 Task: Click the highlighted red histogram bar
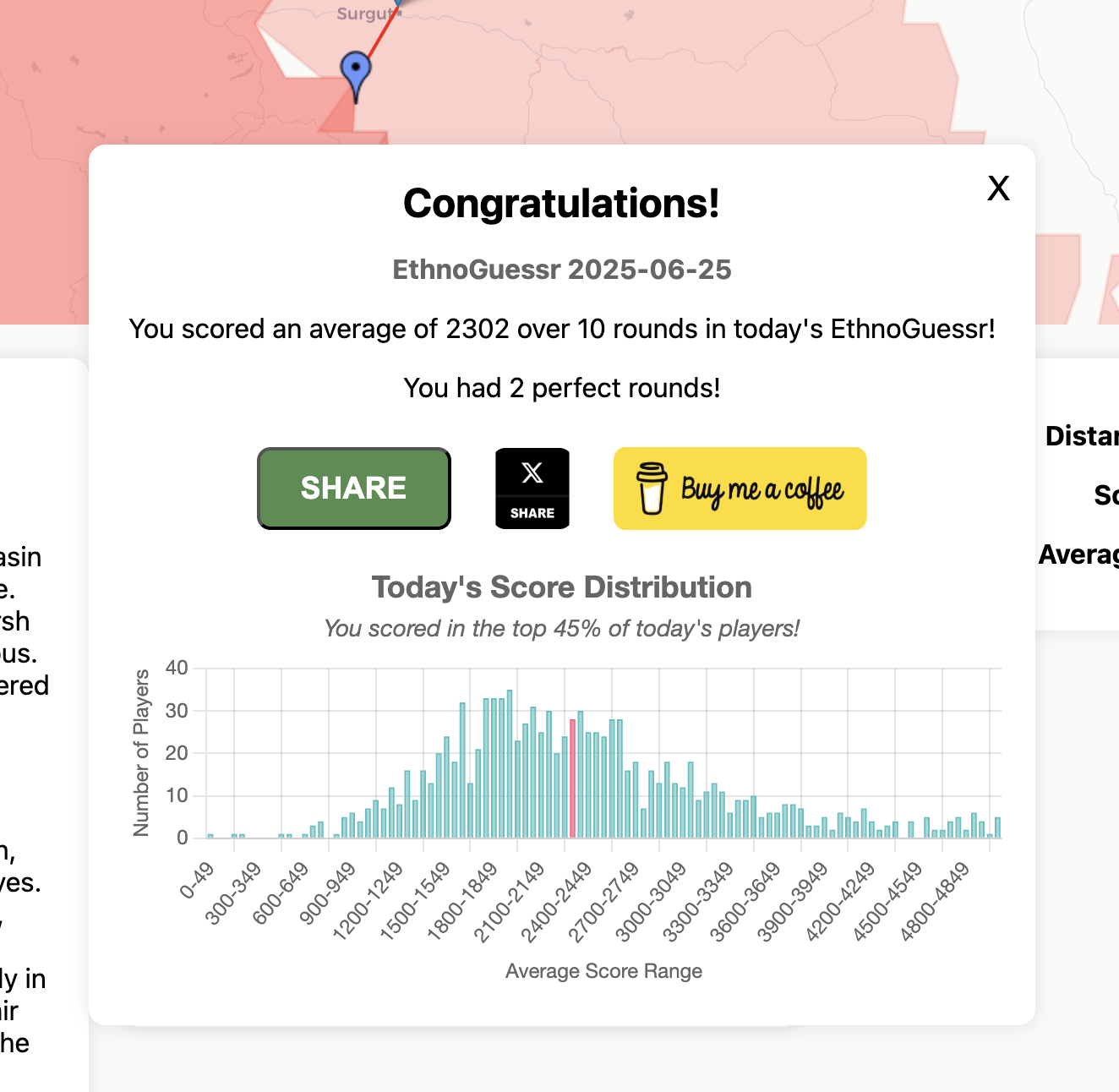click(x=572, y=778)
